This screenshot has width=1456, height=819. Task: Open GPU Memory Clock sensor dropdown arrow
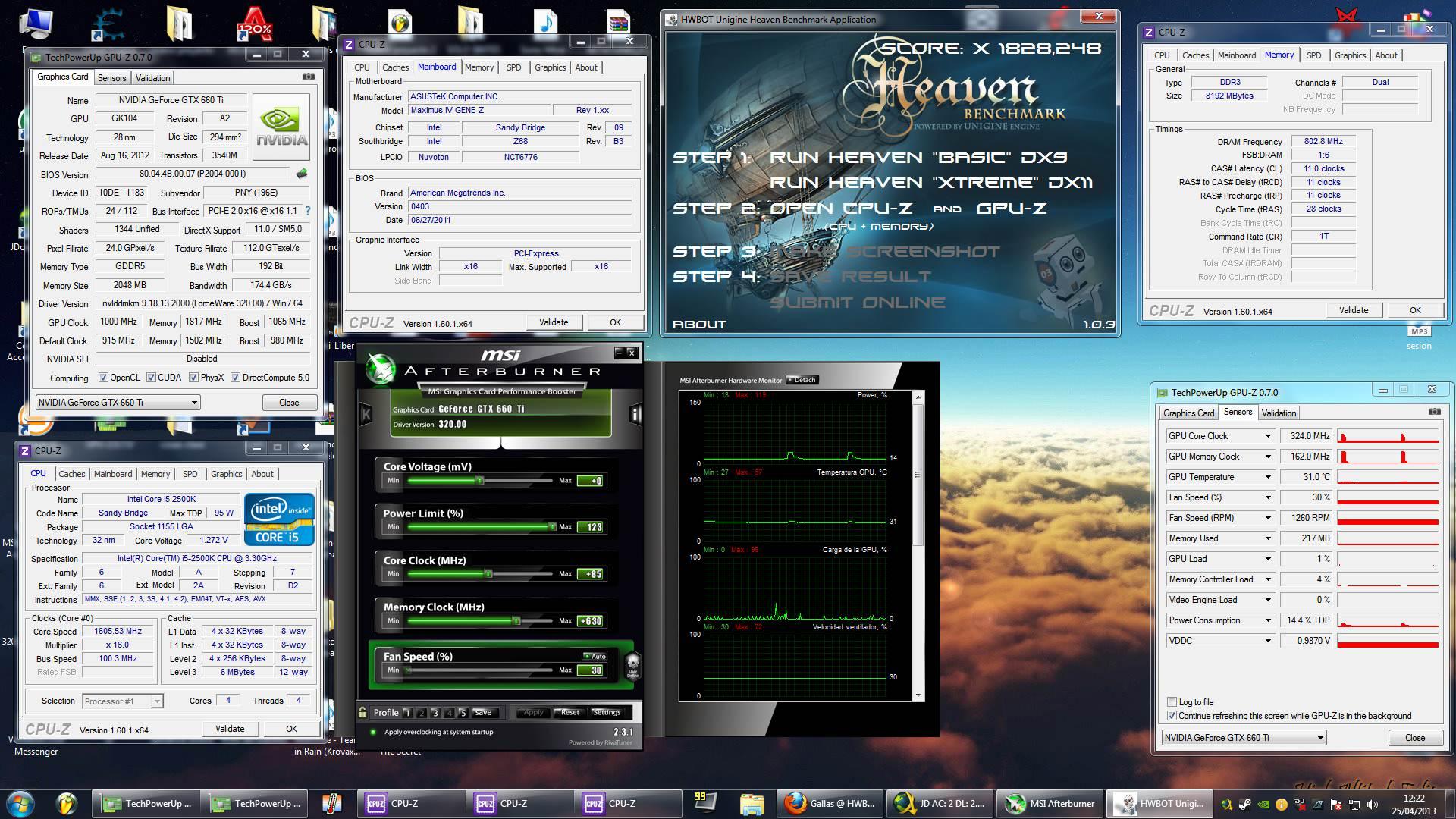tap(1268, 457)
